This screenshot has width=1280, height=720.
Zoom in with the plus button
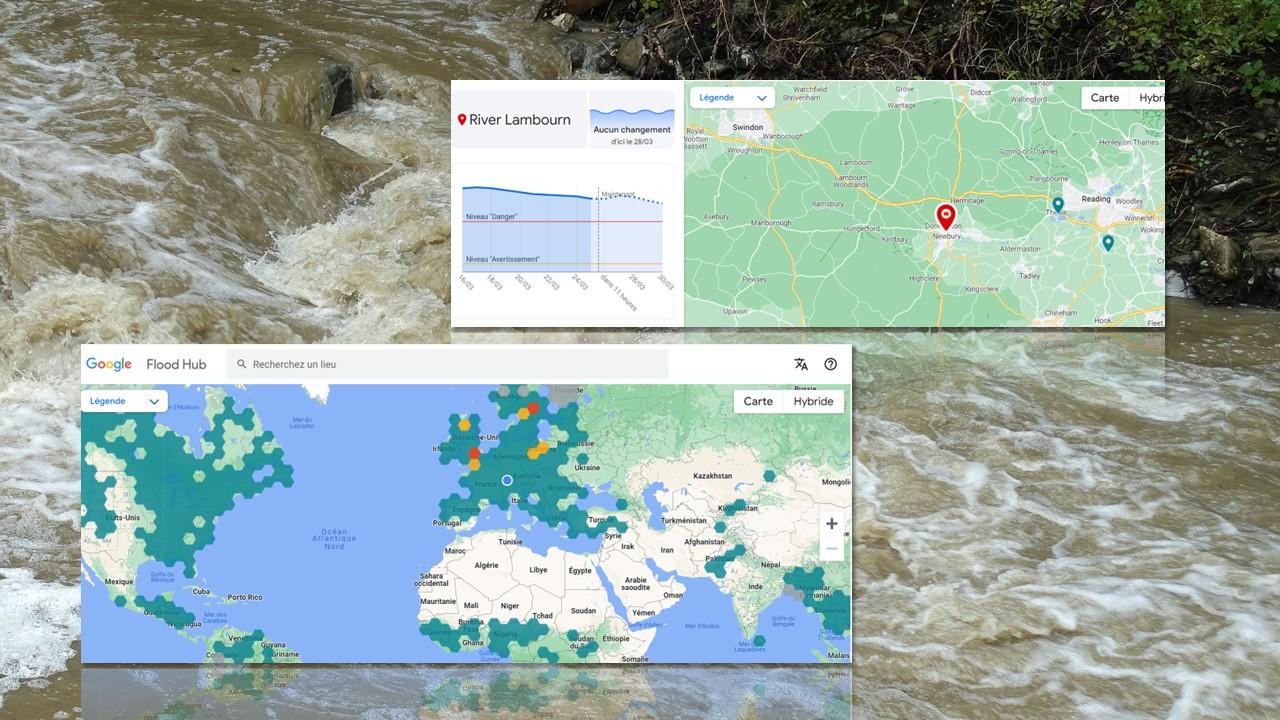pos(831,524)
